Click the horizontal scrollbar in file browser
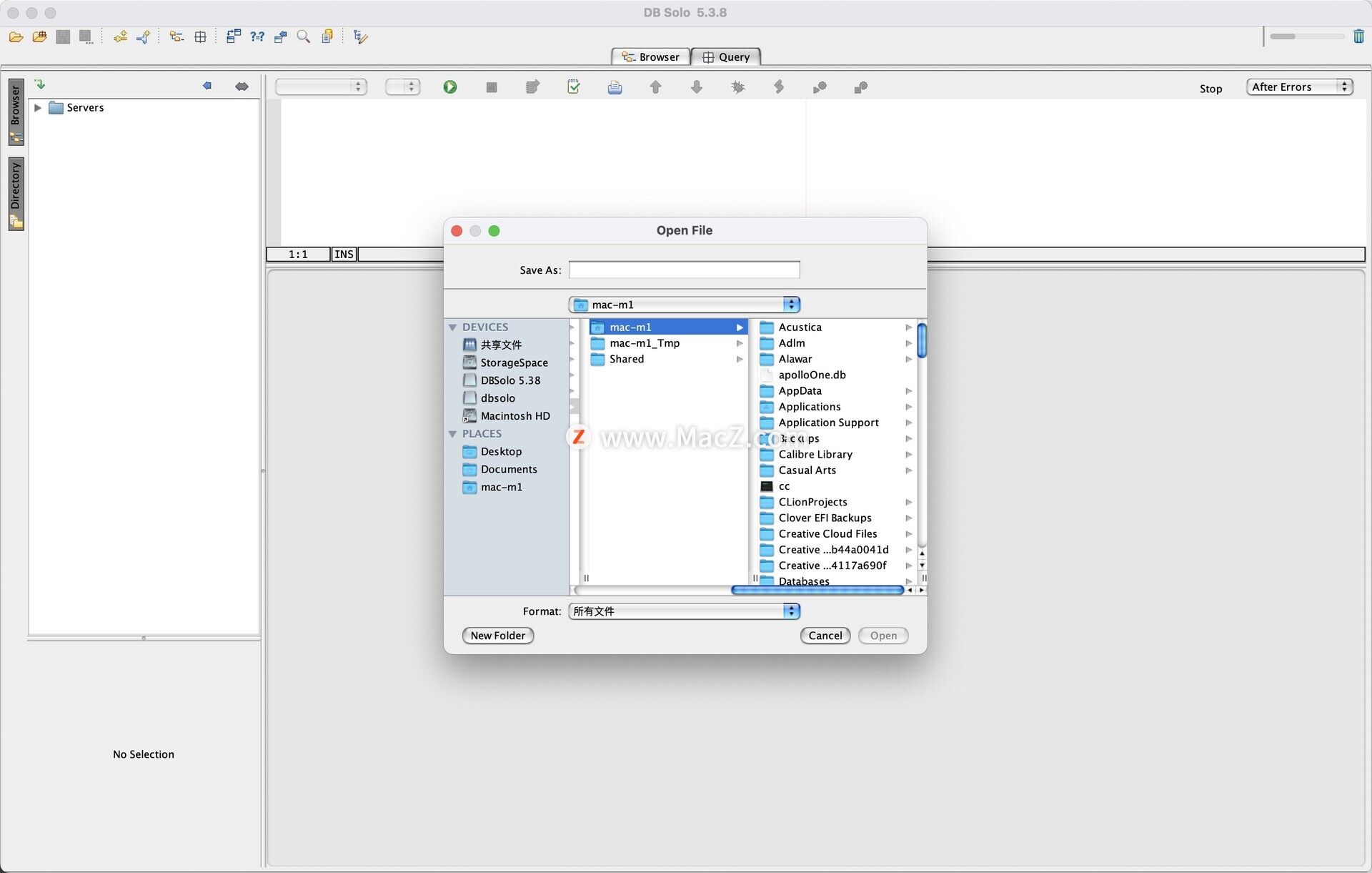Viewport: 1372px width, 873px height. (x=817, y=591)
